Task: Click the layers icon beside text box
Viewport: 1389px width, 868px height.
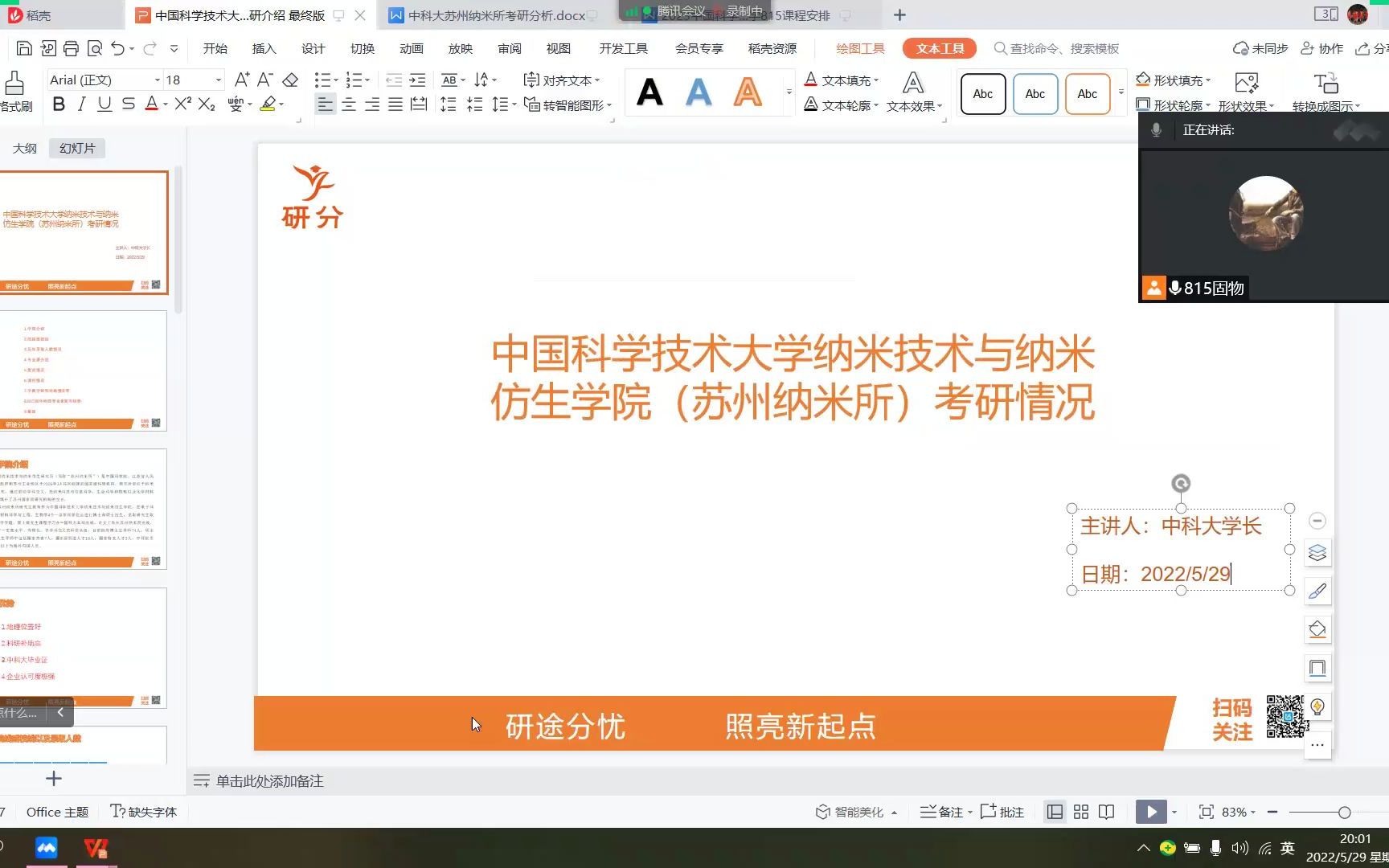Action: [1317, 553]
